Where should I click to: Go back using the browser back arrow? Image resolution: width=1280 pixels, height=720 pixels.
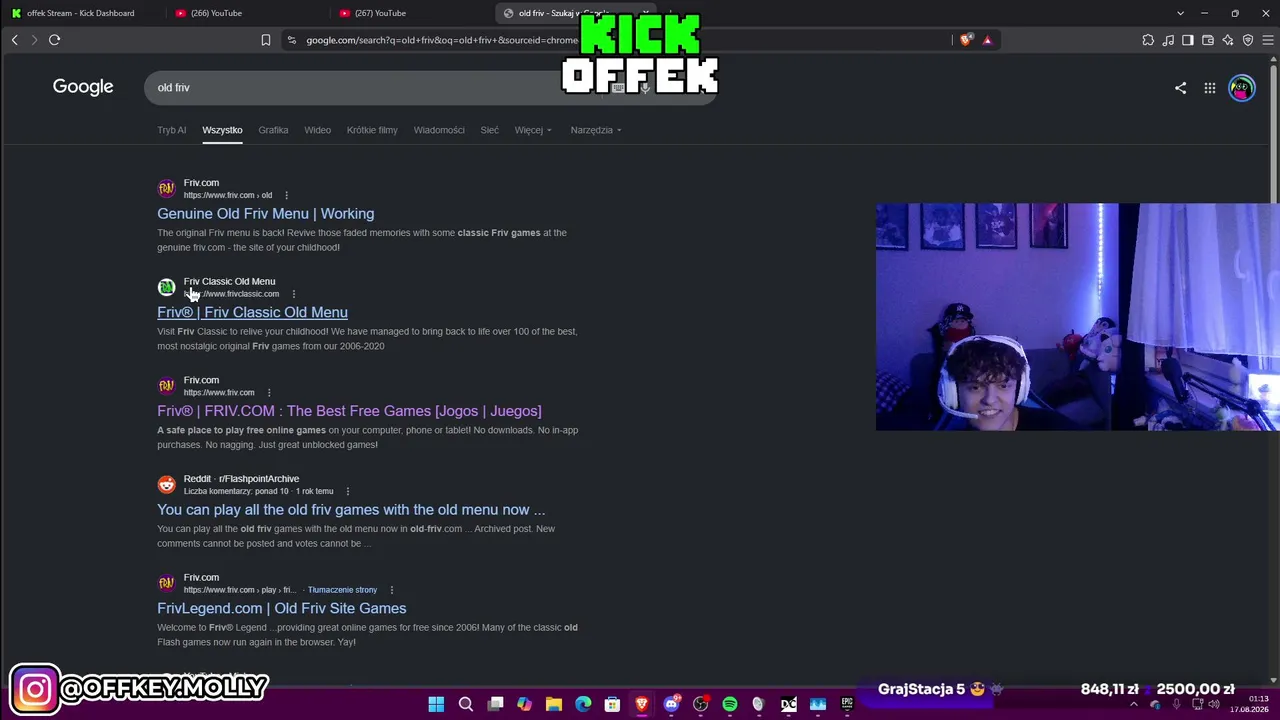(x=15, y=40)
